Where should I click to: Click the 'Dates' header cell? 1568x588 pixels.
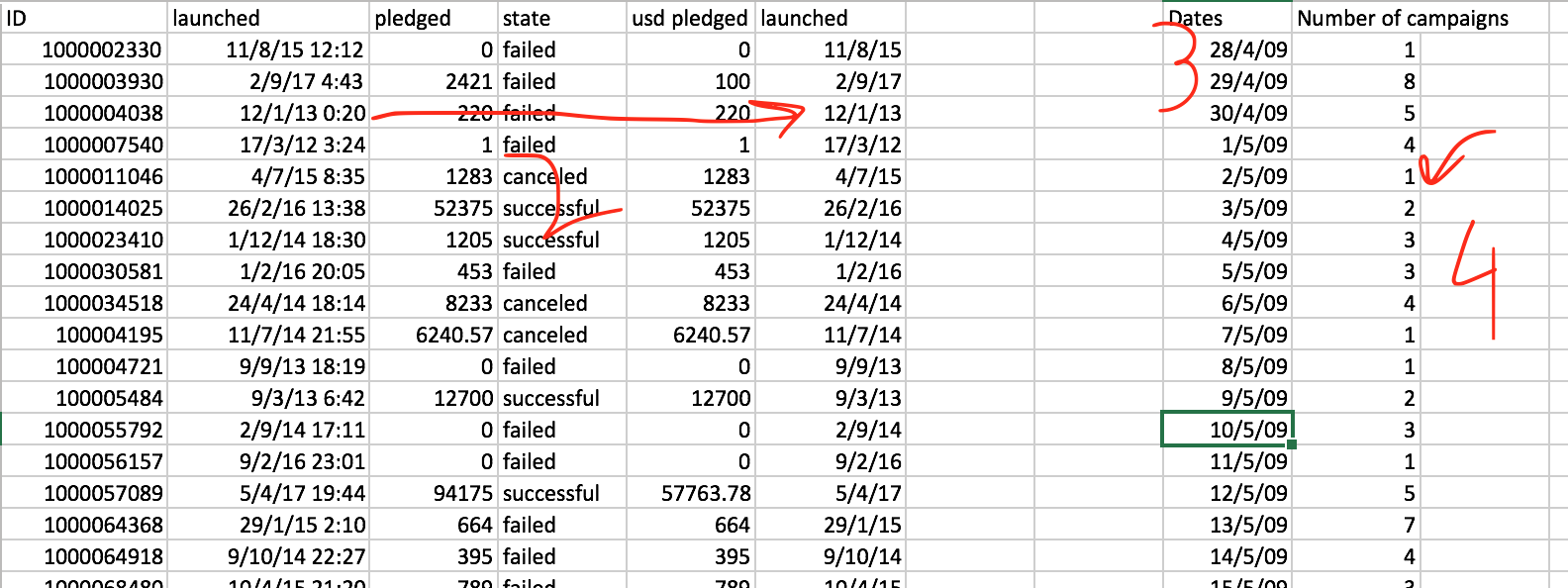(x=1226, y=18)
